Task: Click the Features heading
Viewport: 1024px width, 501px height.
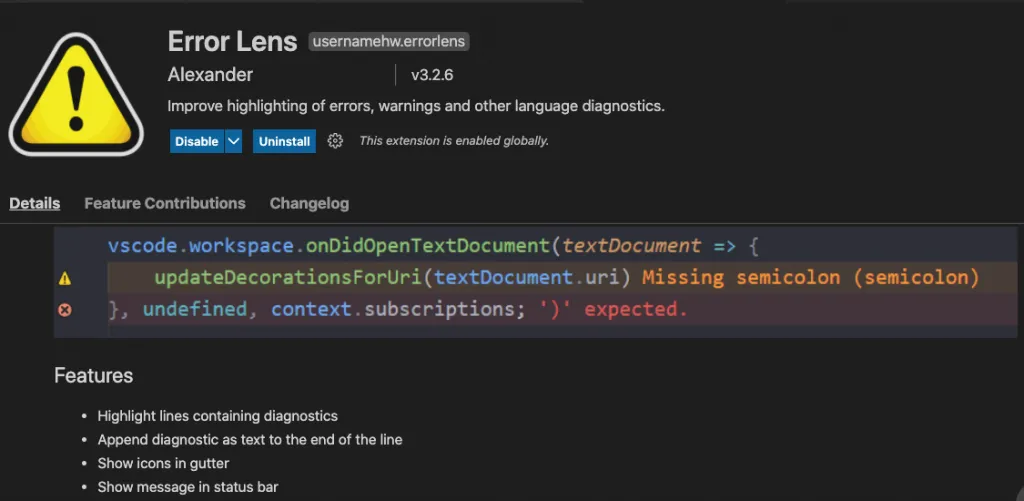Action: pos(93,376)
